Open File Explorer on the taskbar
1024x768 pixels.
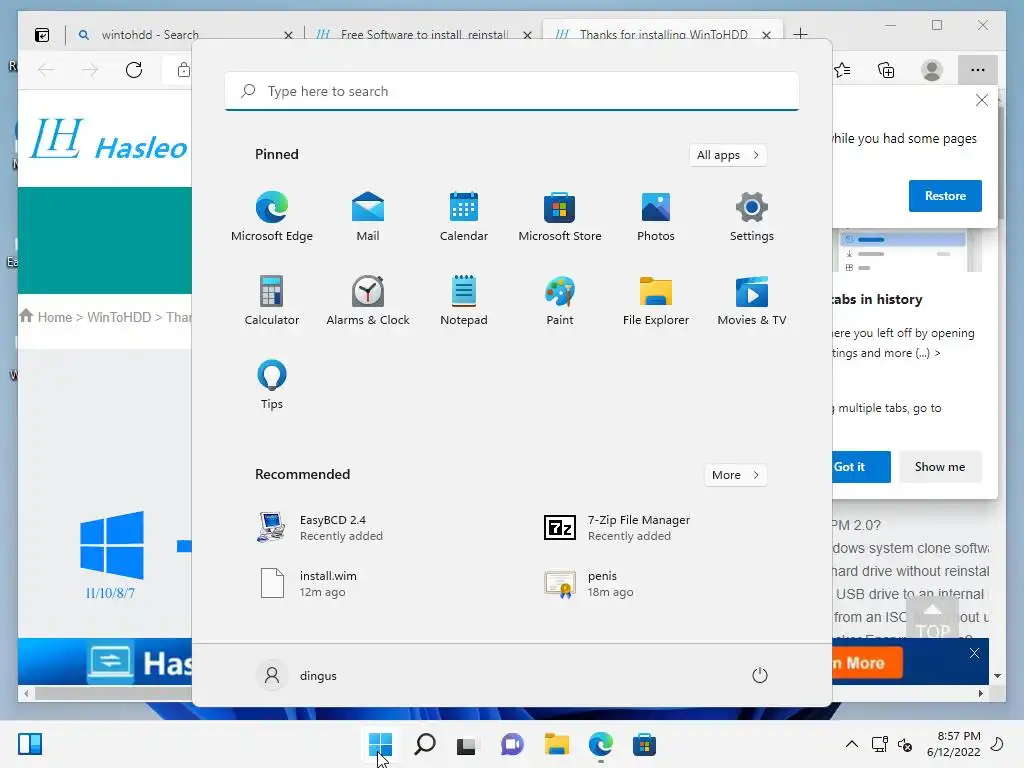tap(556, 744)
